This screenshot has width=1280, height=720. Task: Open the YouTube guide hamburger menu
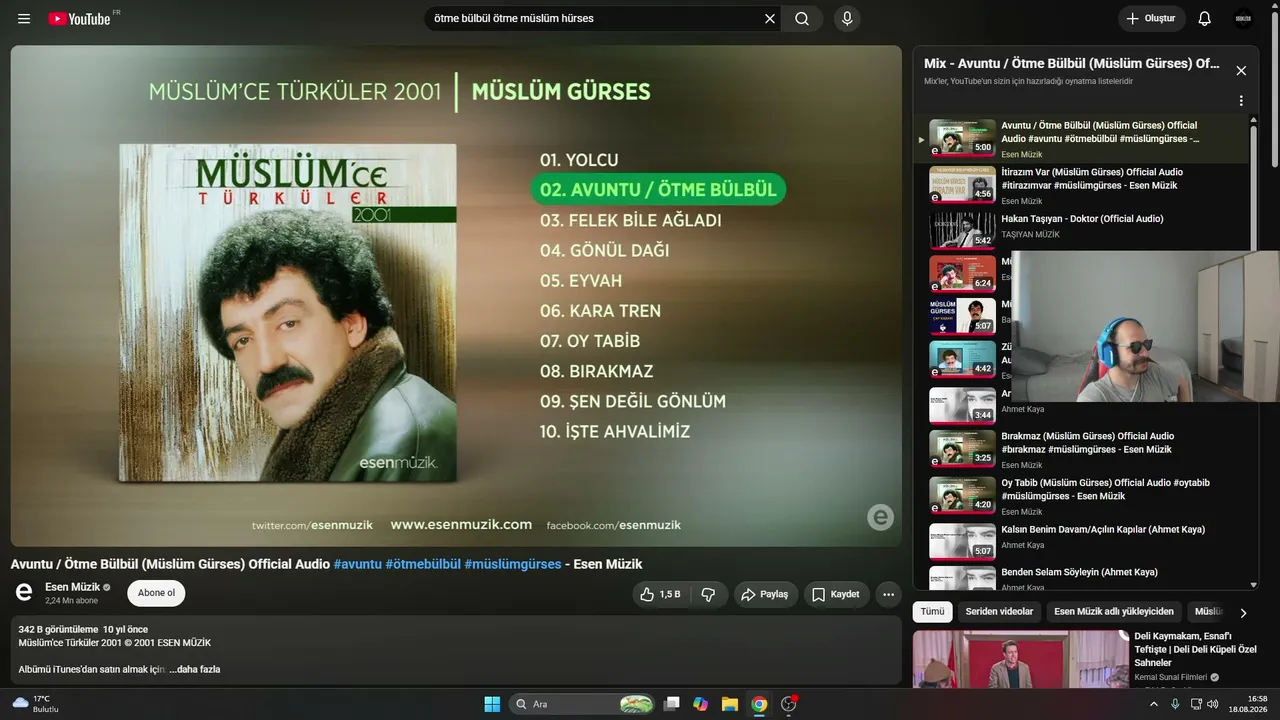pyautogui.click(x=24, y=19)
